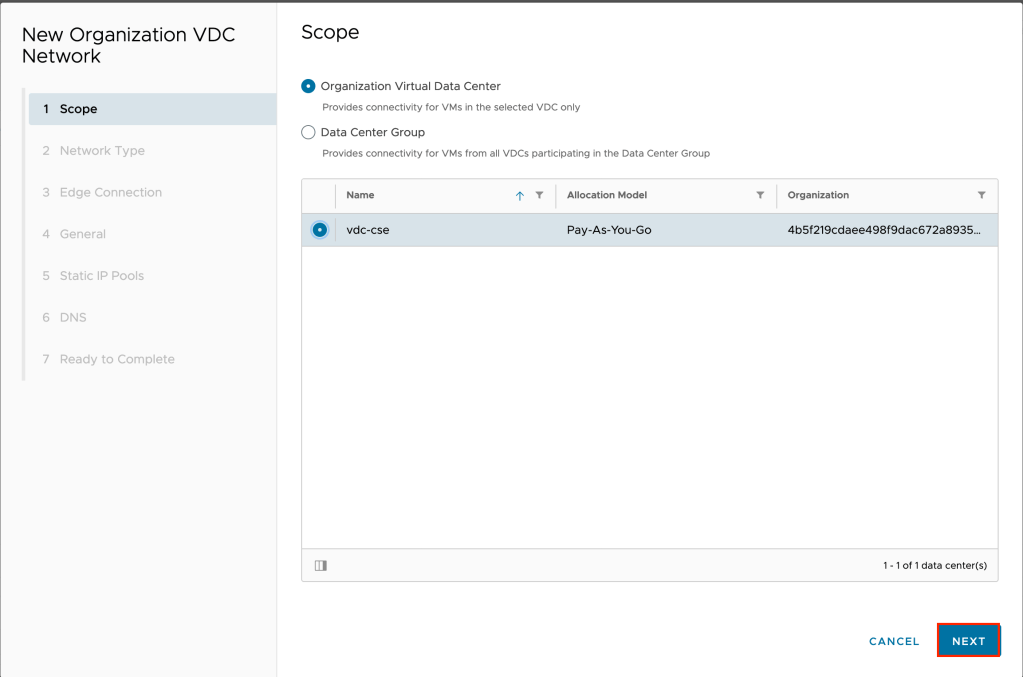
Task: Go to the Scope wizard step
Action: coord(78,109)
